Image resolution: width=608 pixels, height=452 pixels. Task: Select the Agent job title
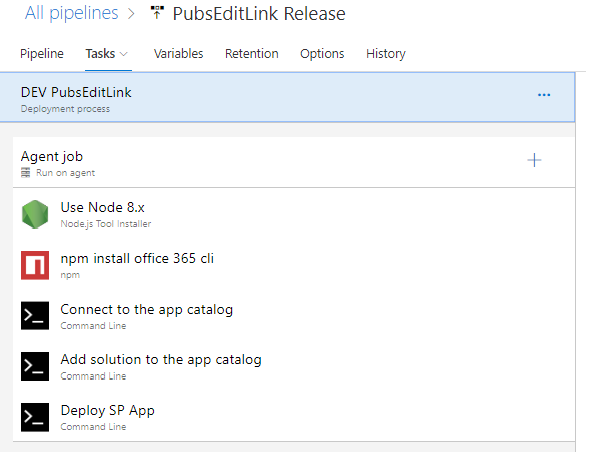[52, 157]
